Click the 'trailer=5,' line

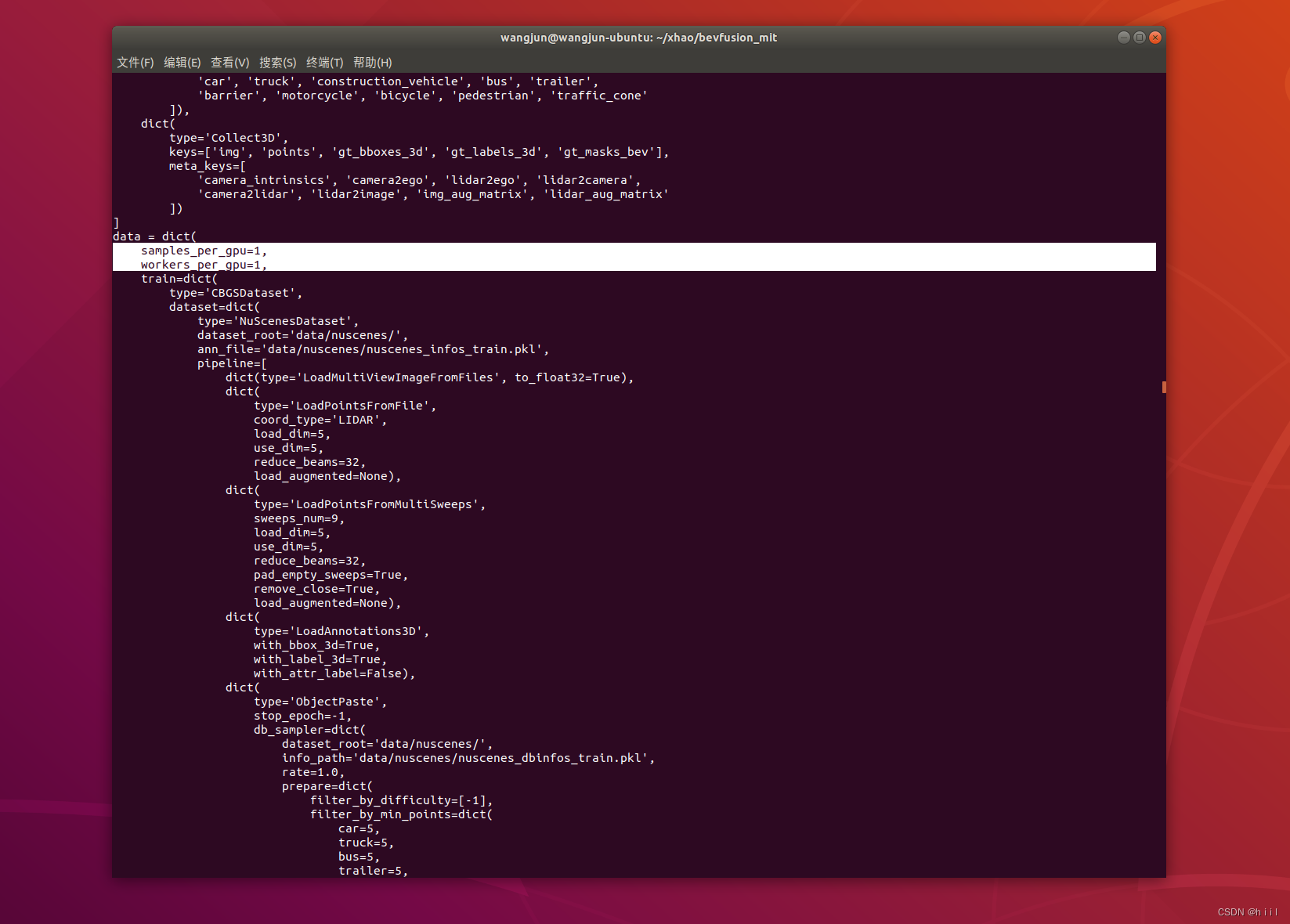[373, 871]
